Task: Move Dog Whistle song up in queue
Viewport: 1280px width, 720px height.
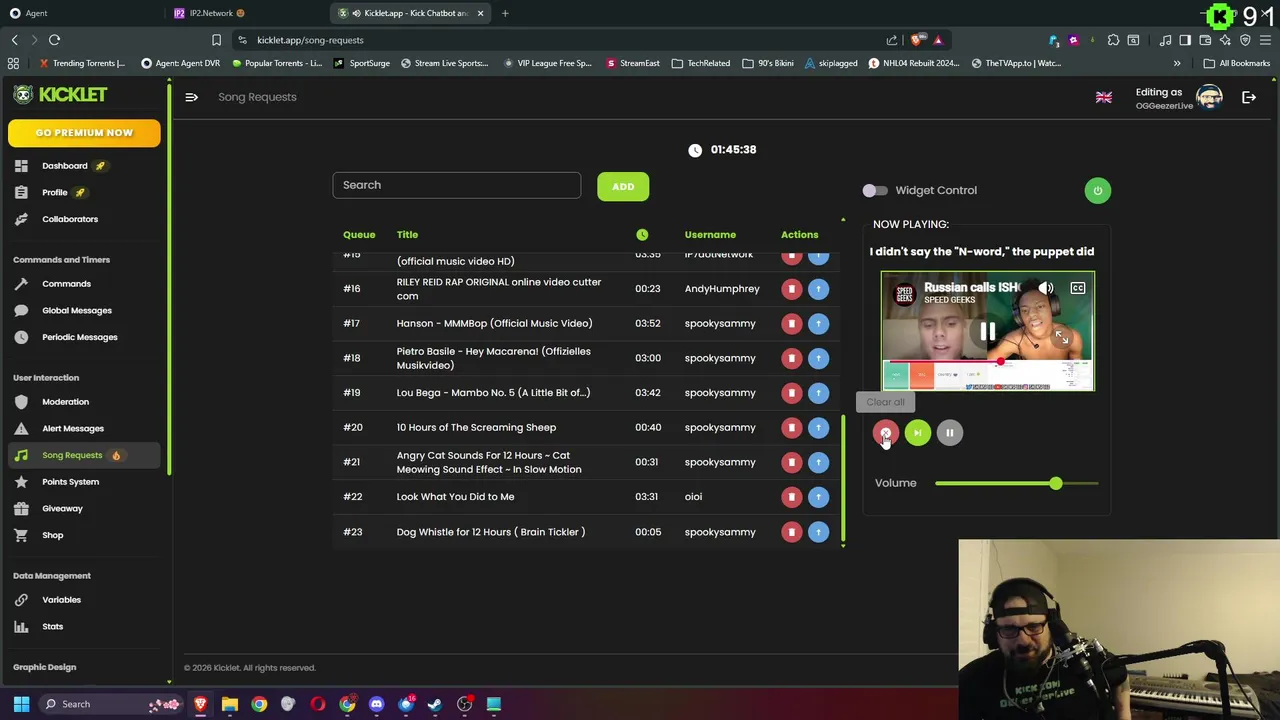Action: pos(818,532)
